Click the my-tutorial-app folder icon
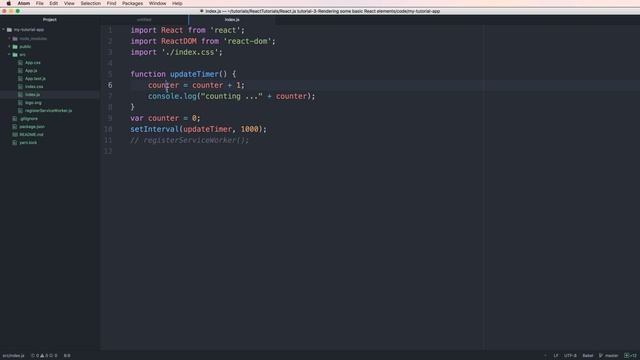 point(9,30)
